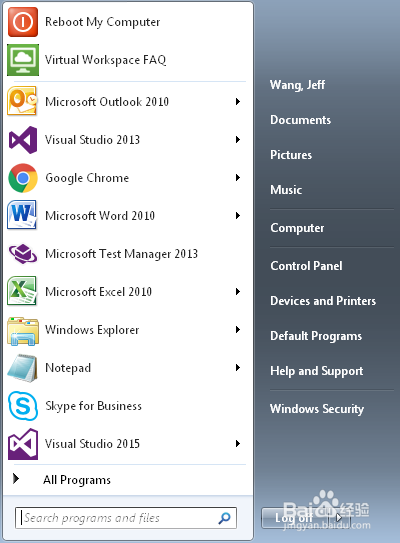The height and width of the screenshot is (543, 400).
Task: Click the Microsoft Word 2010 program label
Action: tap(100, 216)
